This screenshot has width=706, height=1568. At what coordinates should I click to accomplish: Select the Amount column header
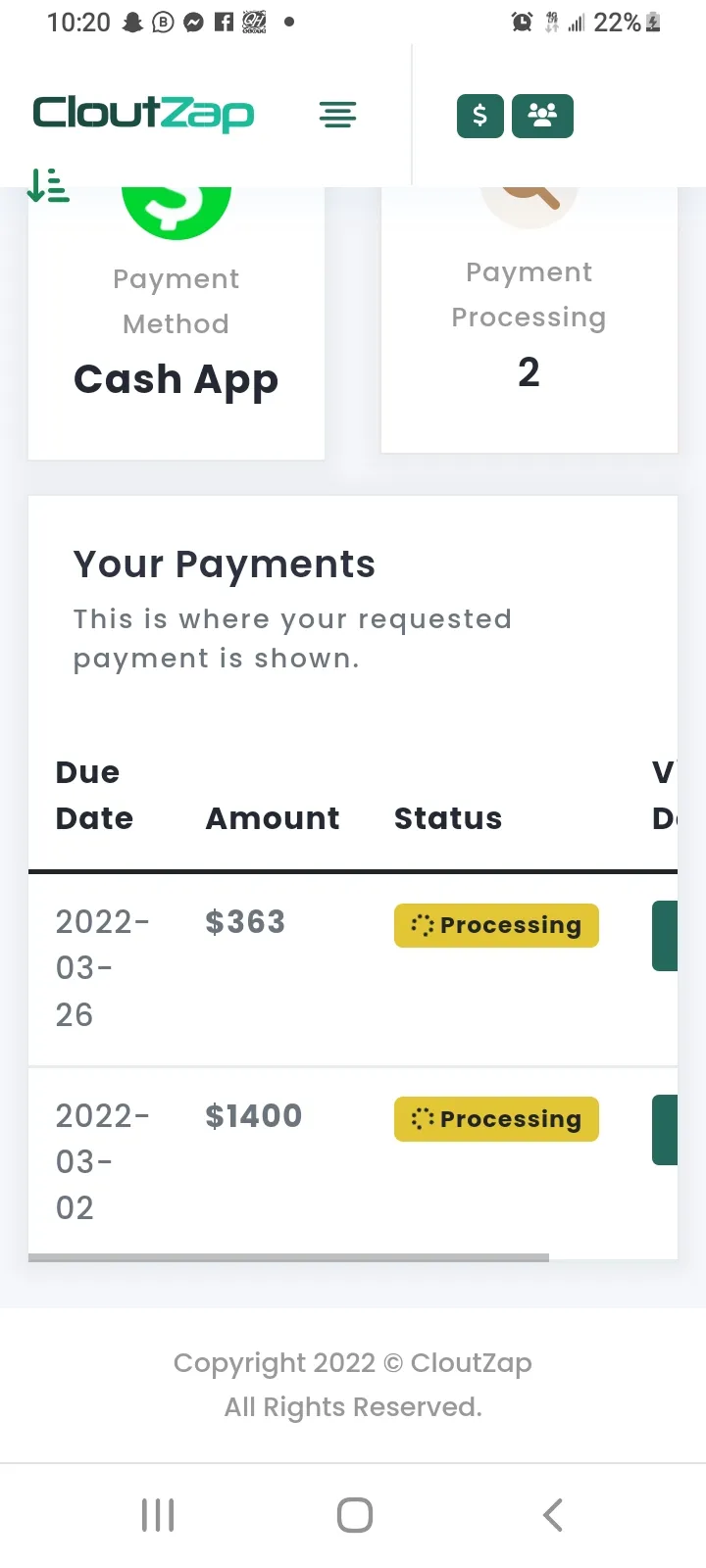point(273,818)
